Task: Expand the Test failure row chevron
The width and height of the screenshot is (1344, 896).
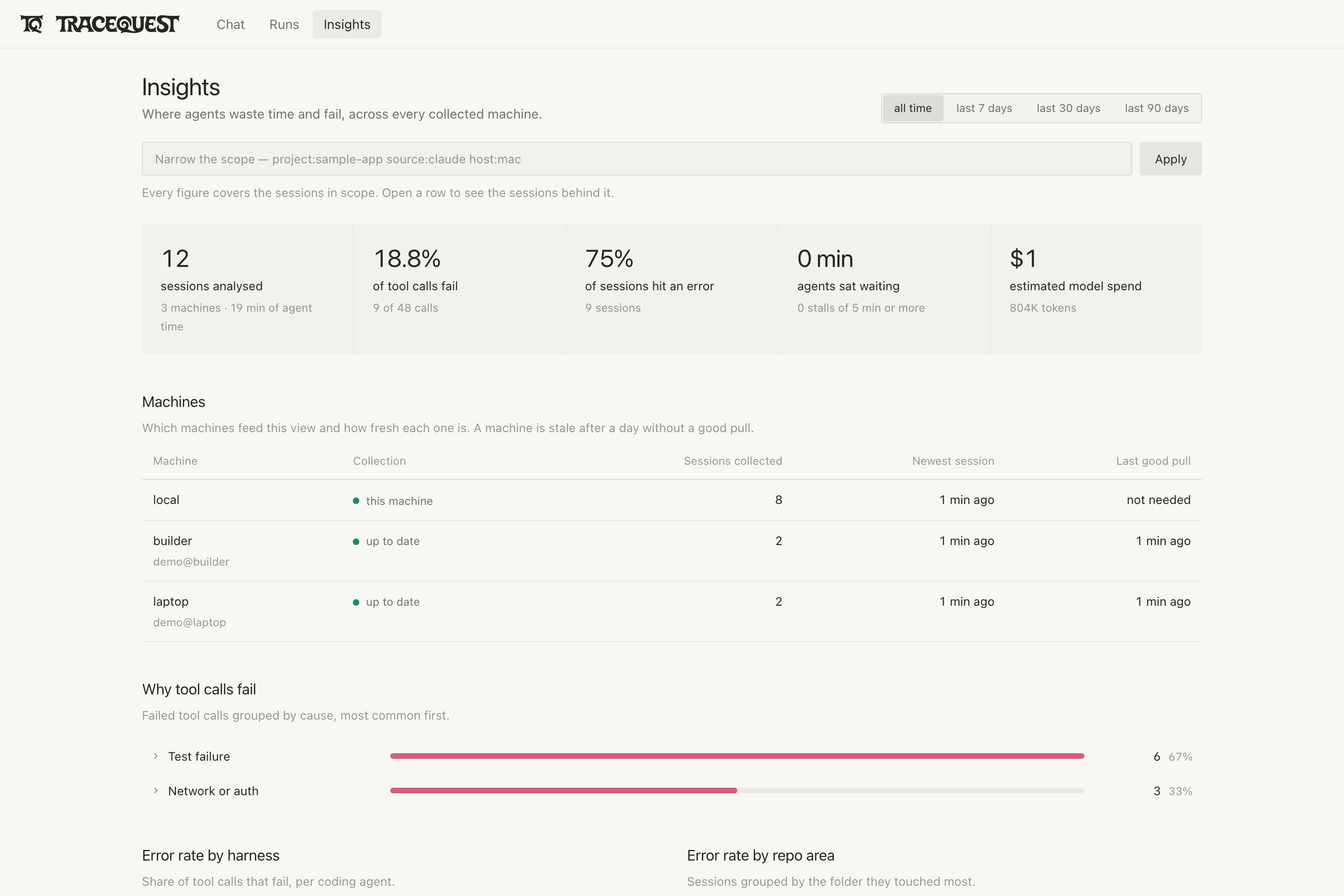Action: 155,756
